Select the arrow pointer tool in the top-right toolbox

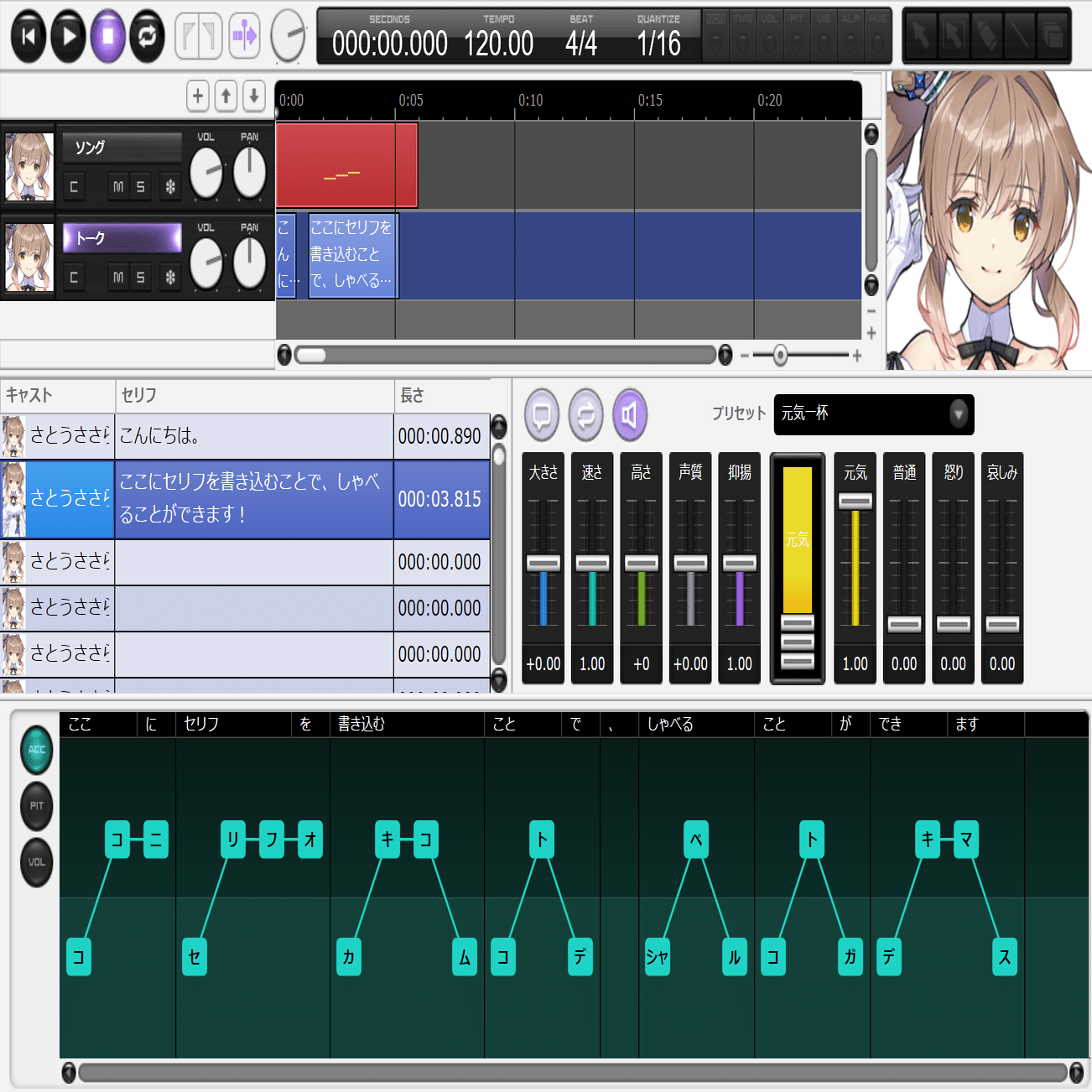(x=921, y=36)
